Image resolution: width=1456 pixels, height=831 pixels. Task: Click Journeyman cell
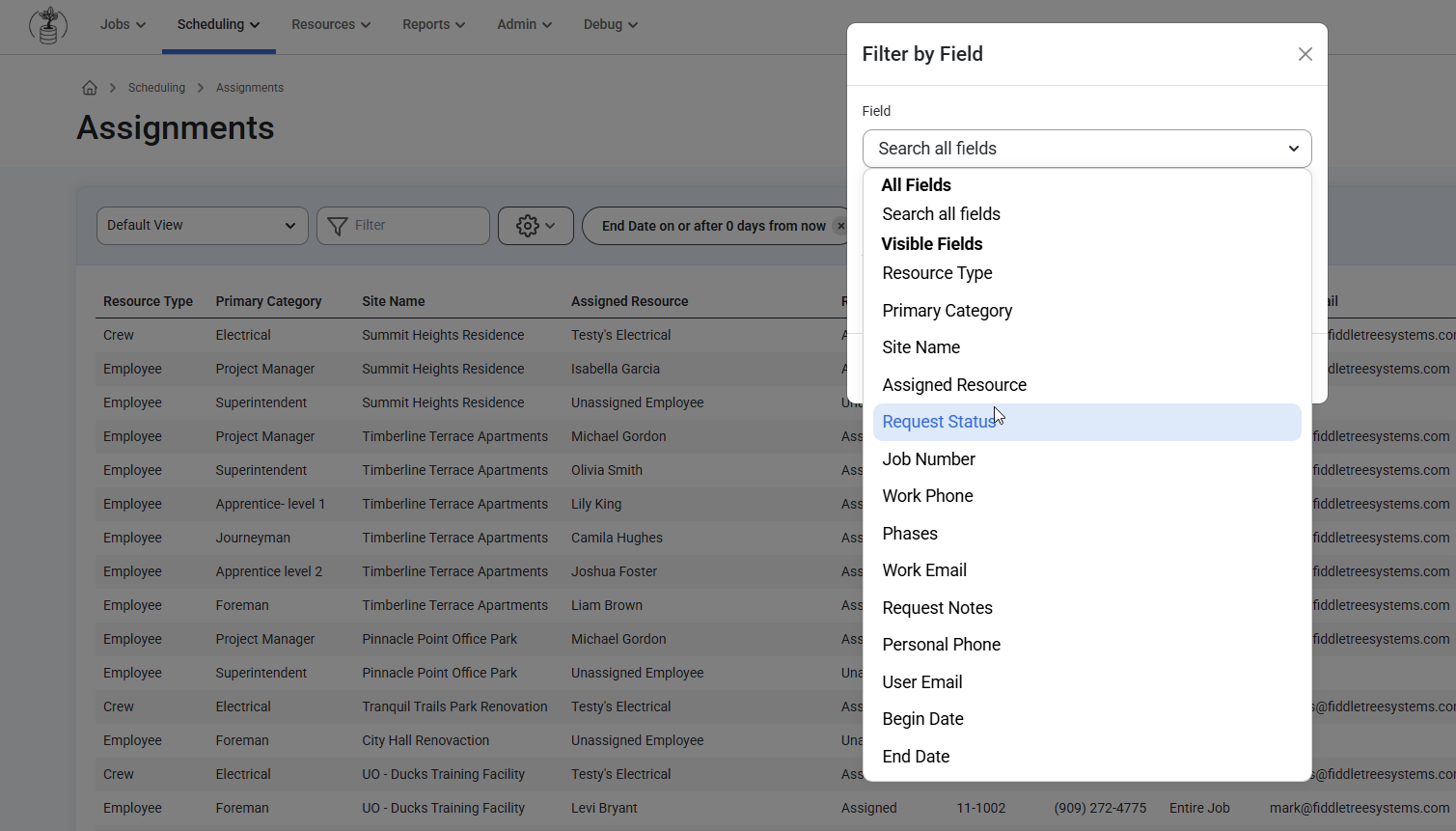pos(253,538)
